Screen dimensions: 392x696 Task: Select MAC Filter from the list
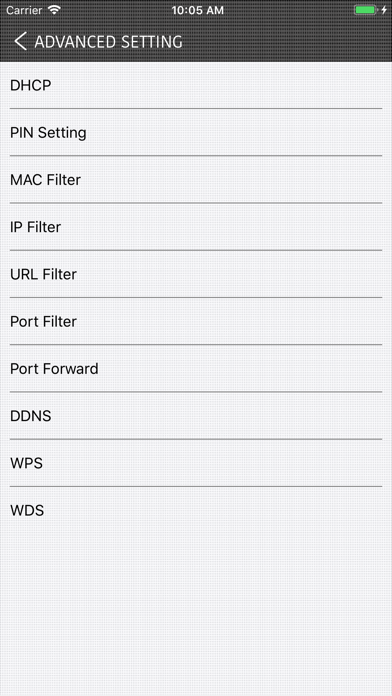click(x=196, y=179)
